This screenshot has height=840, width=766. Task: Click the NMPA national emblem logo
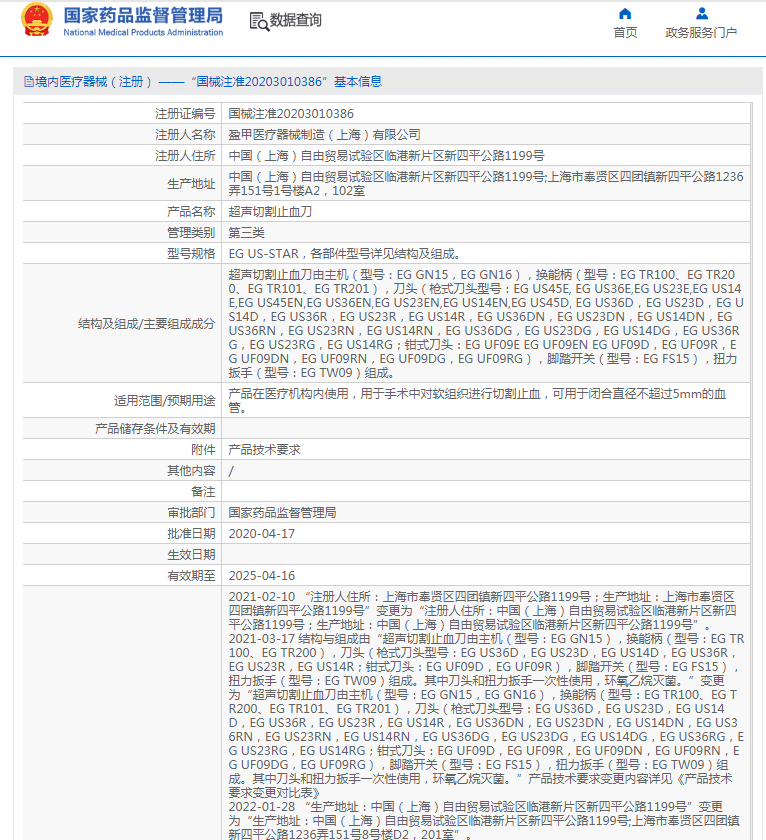[x=37, y=20]
